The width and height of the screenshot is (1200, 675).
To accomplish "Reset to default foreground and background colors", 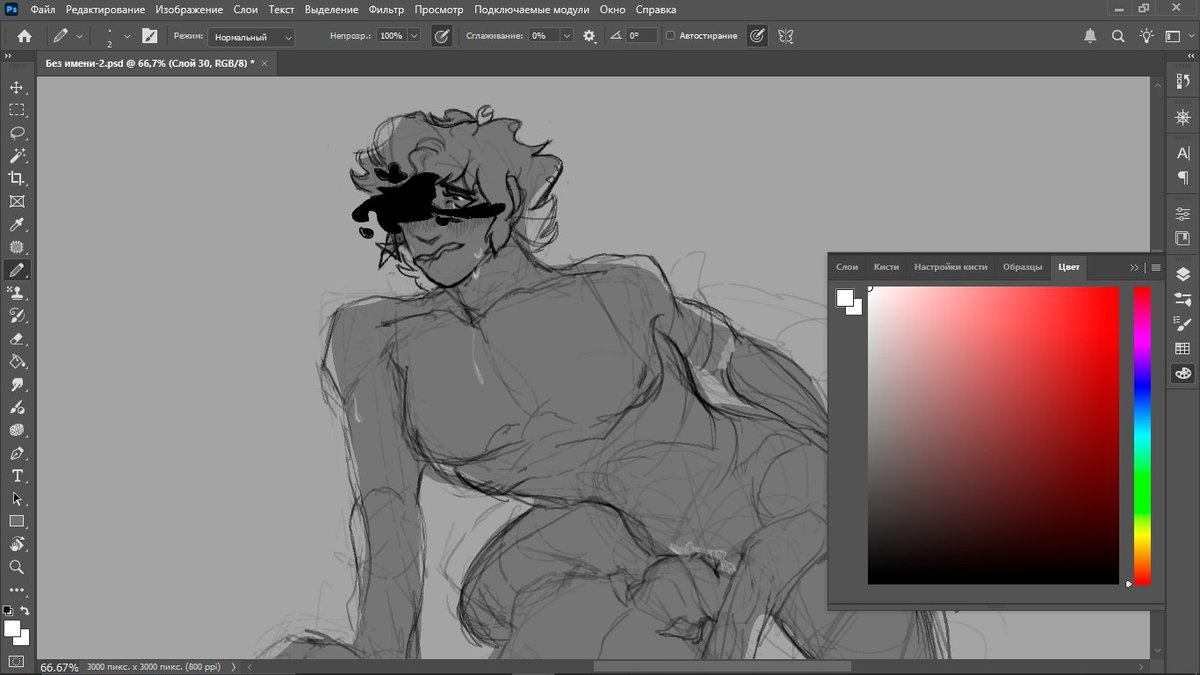I will [x=9, y=610].
